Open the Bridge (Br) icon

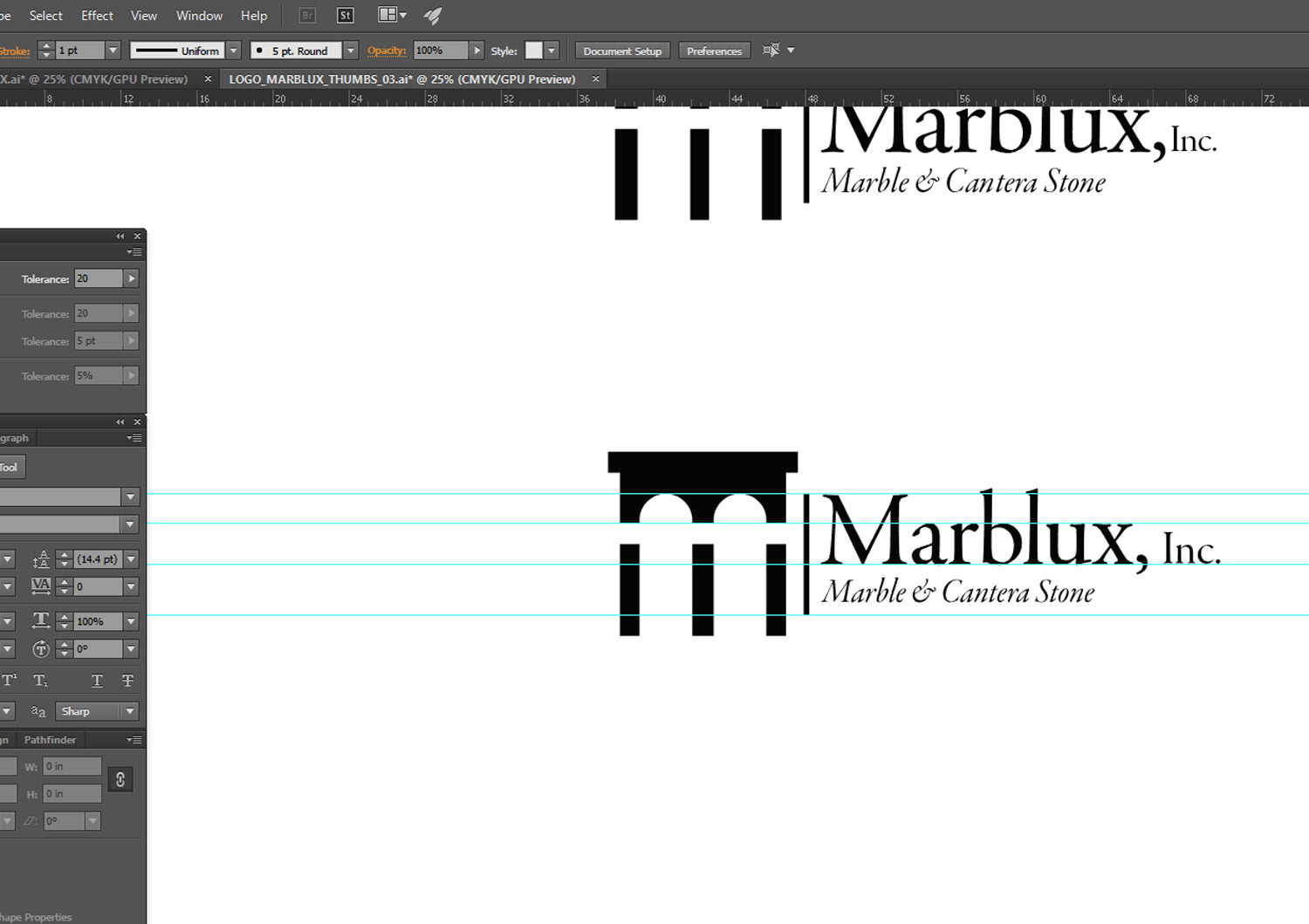(307, 16)
